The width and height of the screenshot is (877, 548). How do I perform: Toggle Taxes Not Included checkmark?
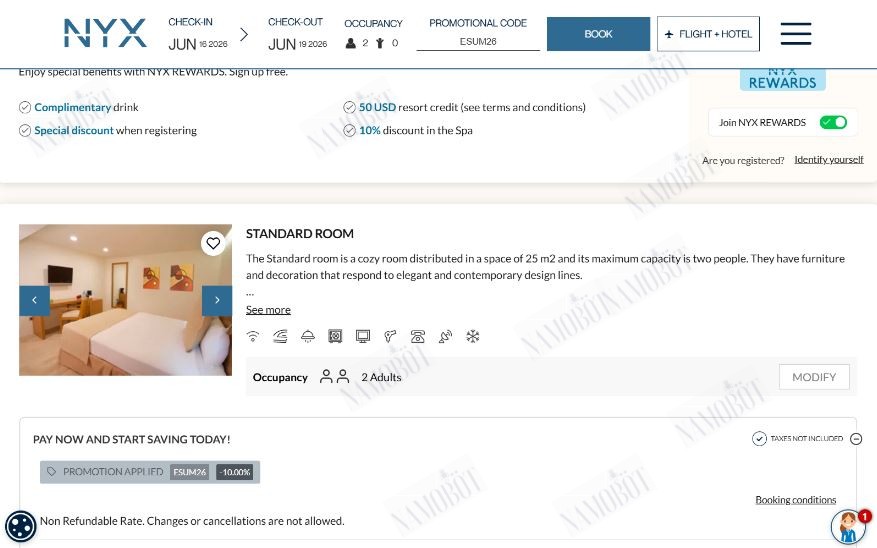coord(759,439)
